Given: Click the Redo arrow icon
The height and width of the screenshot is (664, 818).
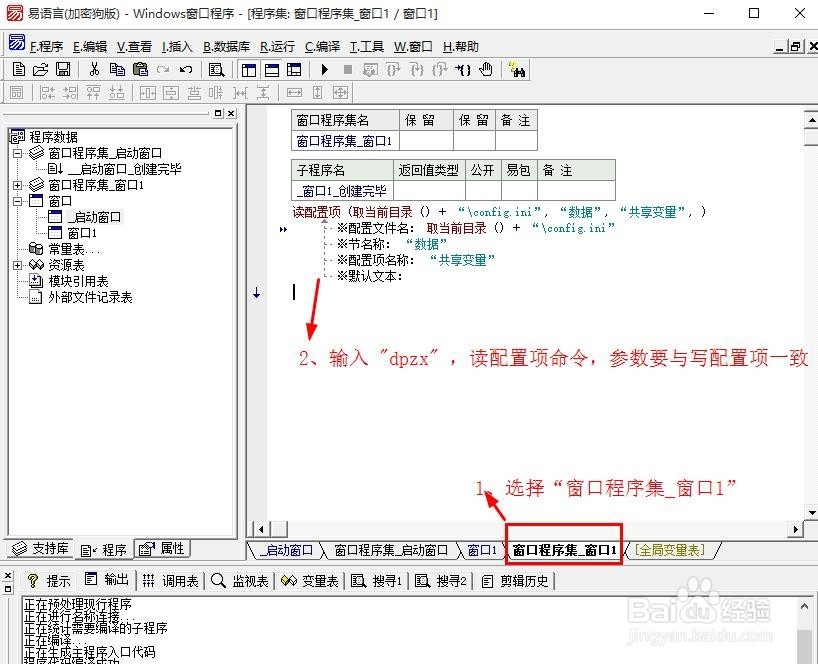Looking at the screenshot, I should tap(163, 69).
